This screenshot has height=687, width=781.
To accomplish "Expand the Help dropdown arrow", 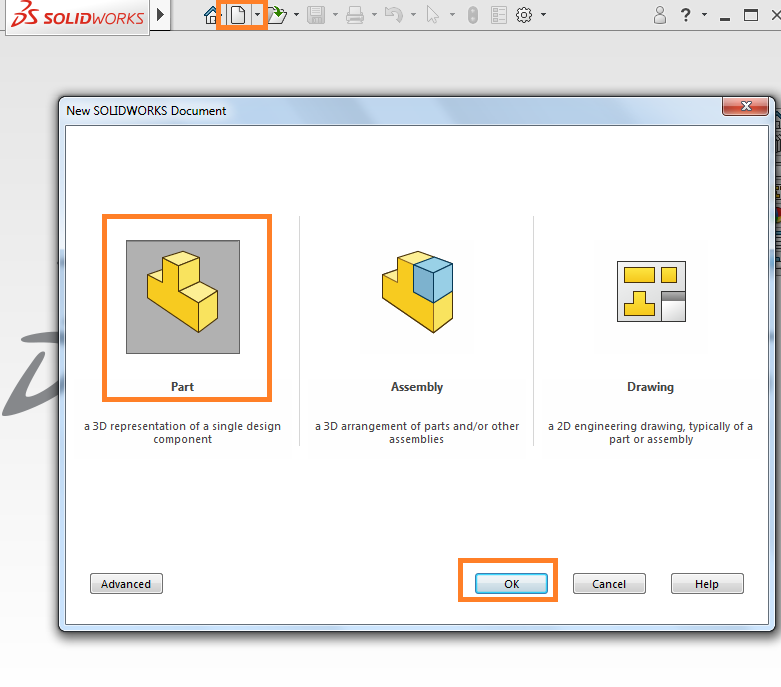I will 704,15.
